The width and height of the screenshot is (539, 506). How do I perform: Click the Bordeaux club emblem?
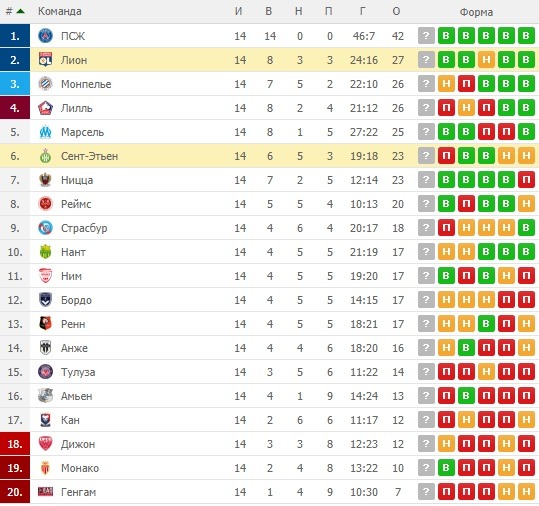click(45, 300)
